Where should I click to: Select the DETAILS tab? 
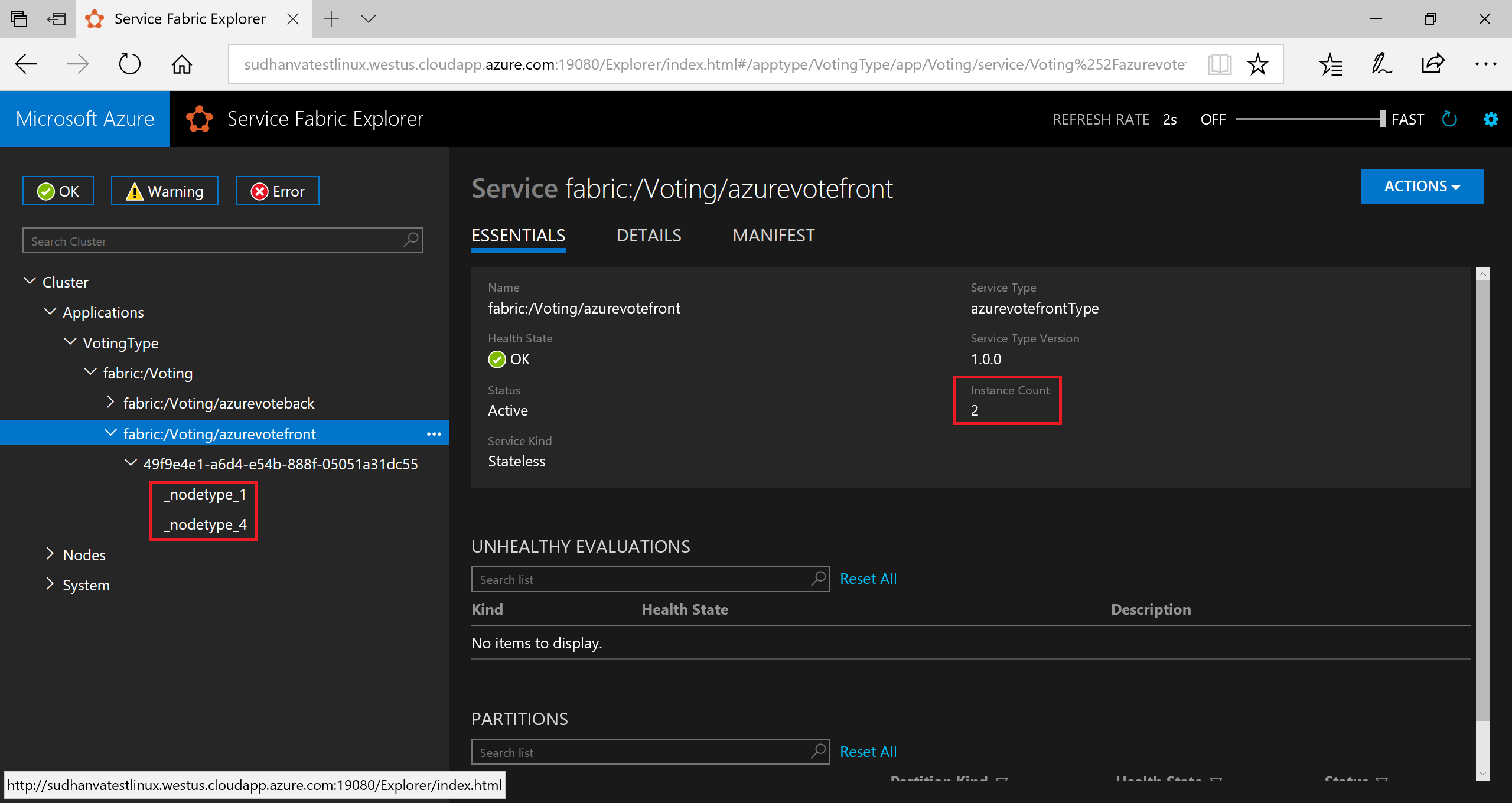[x=648, y=236]
